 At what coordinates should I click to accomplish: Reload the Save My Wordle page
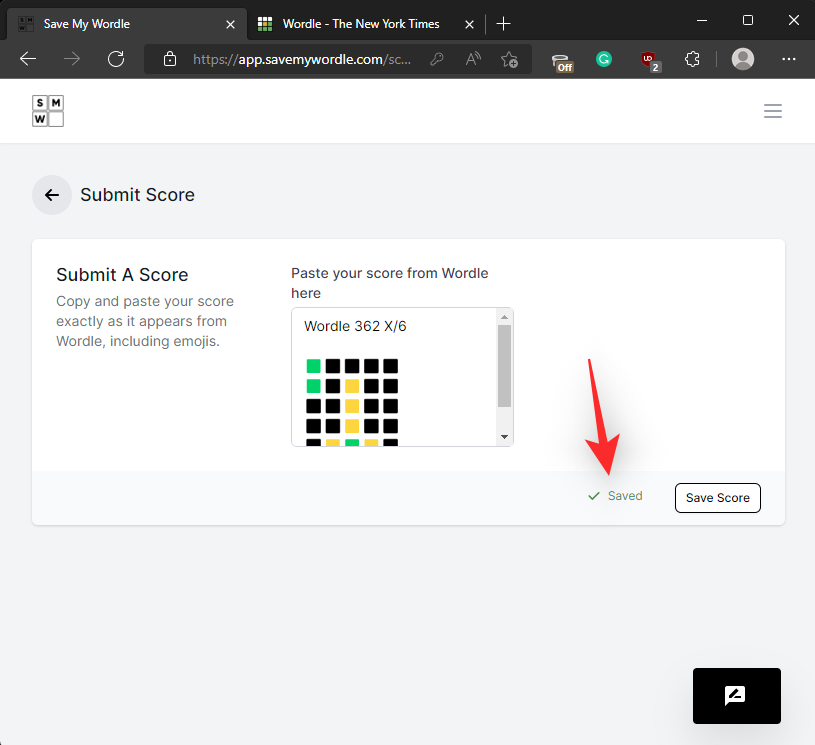tap(116, 59)
